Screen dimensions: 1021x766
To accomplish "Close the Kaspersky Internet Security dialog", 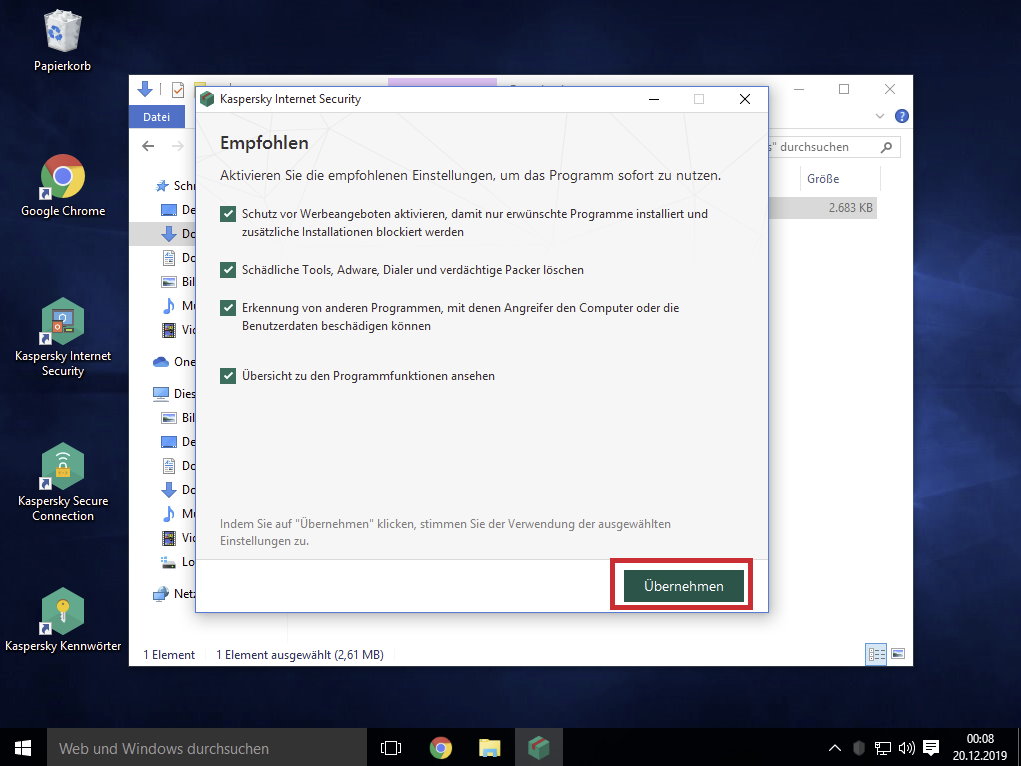I will click(745, 99).
